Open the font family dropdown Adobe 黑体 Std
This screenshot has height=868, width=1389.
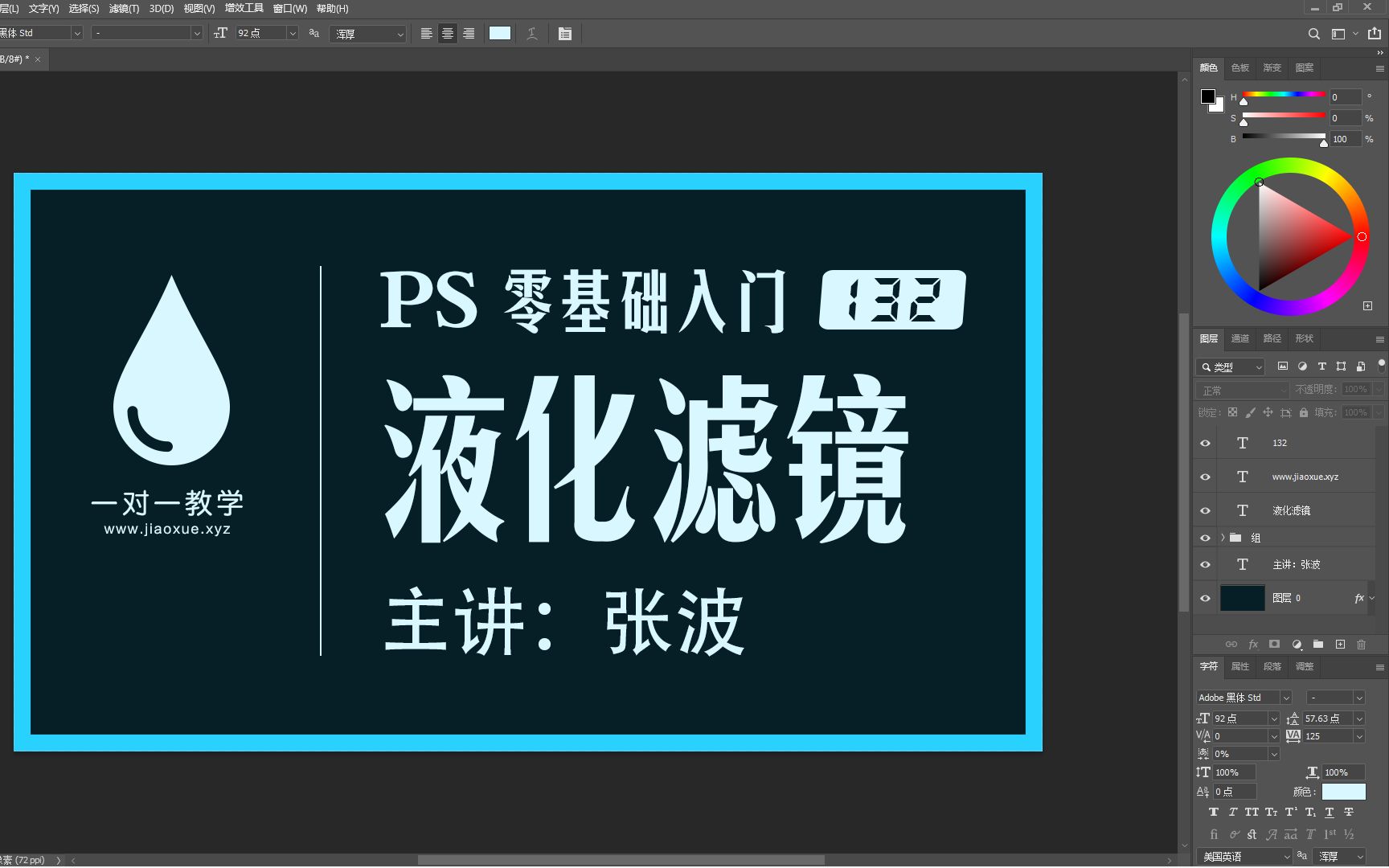click(x=1242, y=697)
